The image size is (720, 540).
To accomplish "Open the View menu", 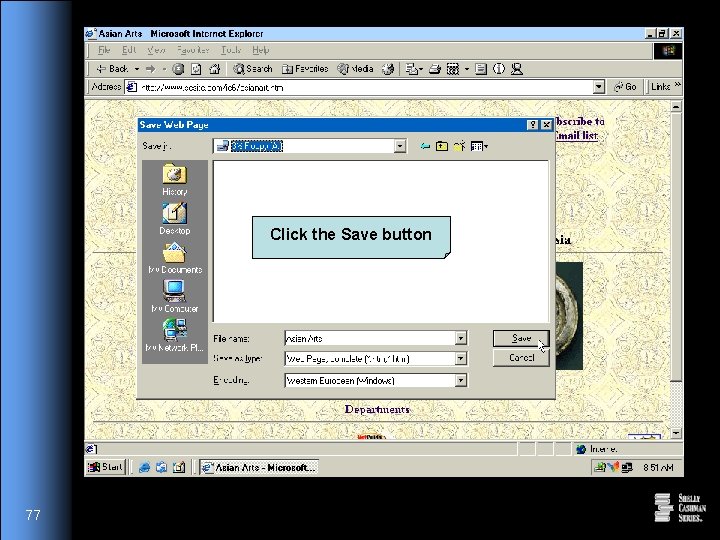I will click(x=156, y=50).
